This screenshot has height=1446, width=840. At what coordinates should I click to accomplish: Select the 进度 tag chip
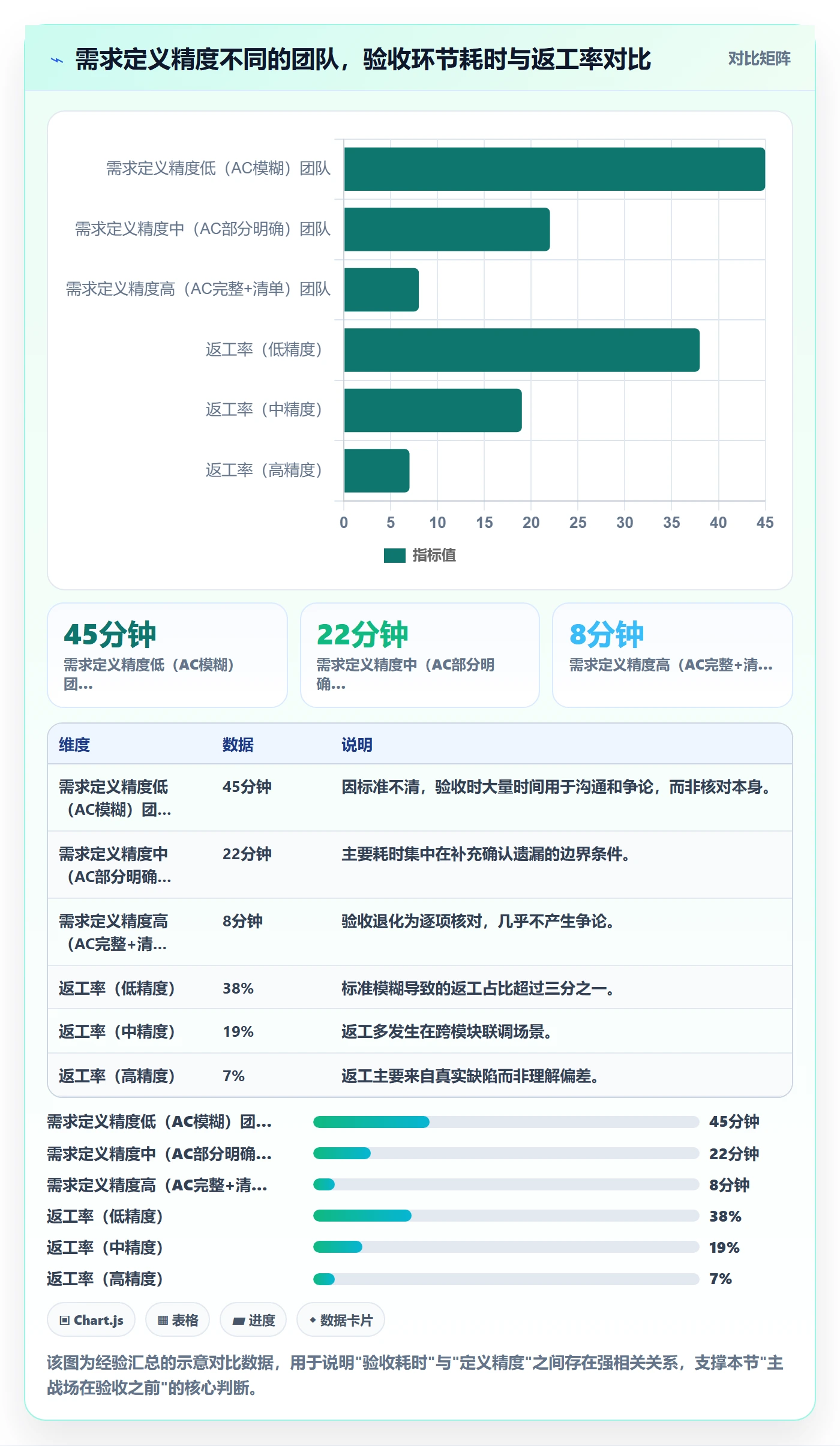253,1320
